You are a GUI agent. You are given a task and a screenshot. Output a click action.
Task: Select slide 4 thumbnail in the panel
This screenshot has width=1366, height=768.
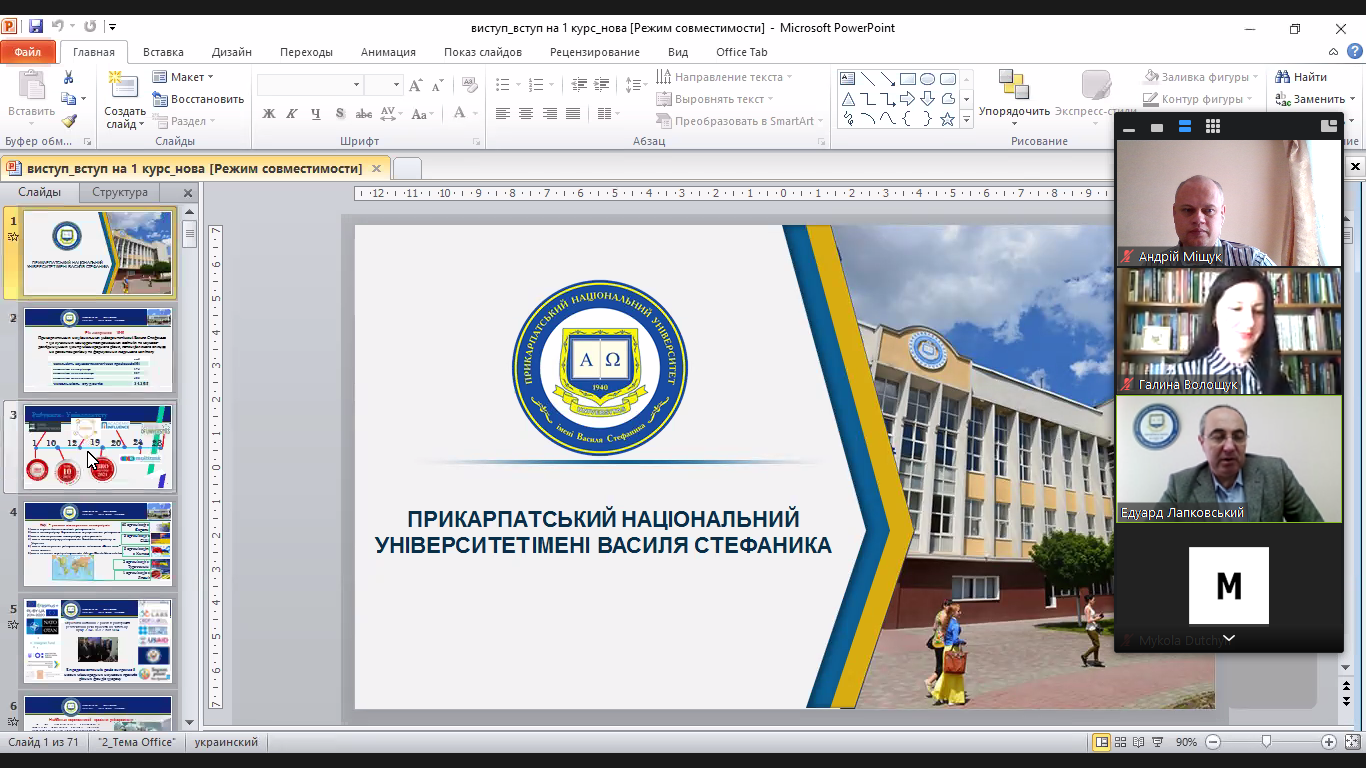(98, 545)
